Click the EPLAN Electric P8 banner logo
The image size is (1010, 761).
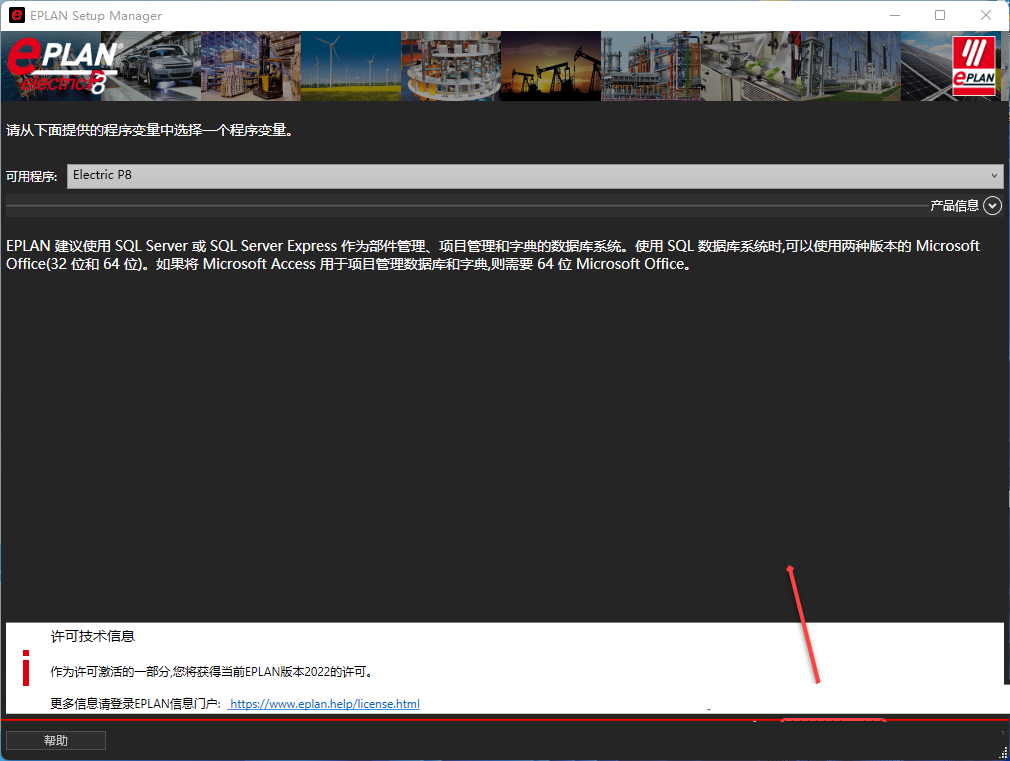point(63,66)
